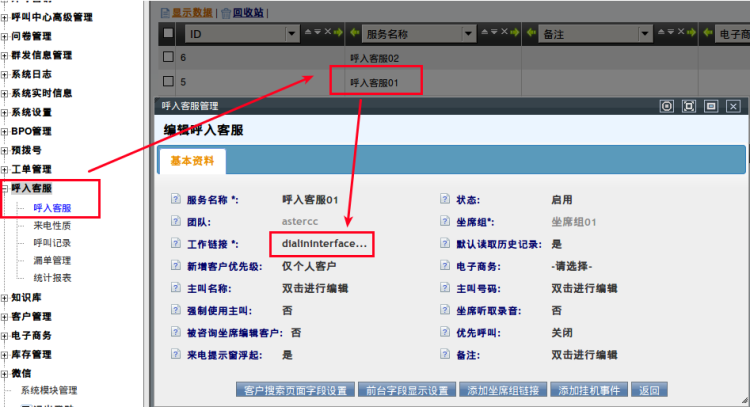Click help icon next to 工作链接 label

tap(176, 244)
